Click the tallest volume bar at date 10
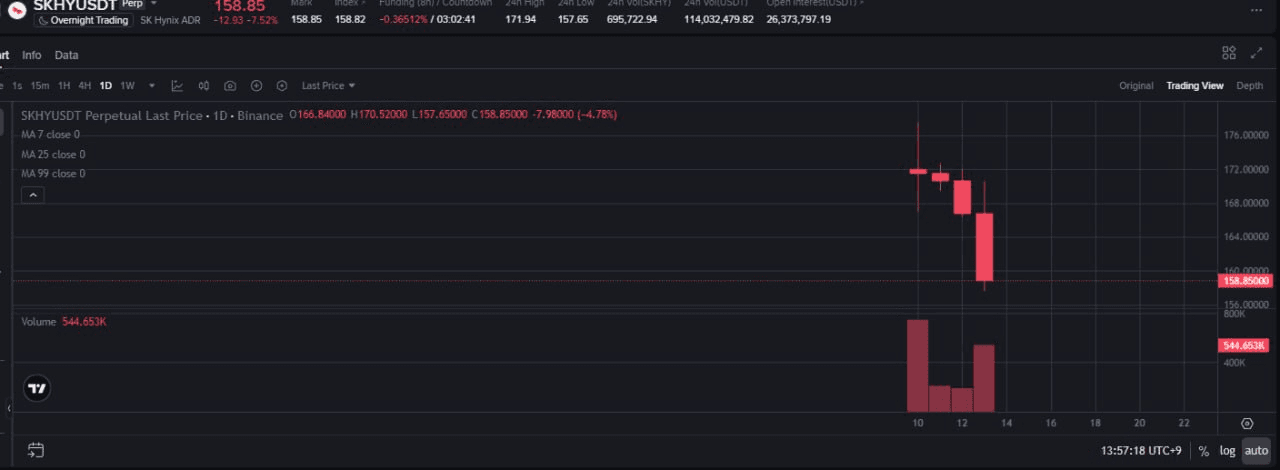This screenshot has width=1280, height=470. point(917,365)
